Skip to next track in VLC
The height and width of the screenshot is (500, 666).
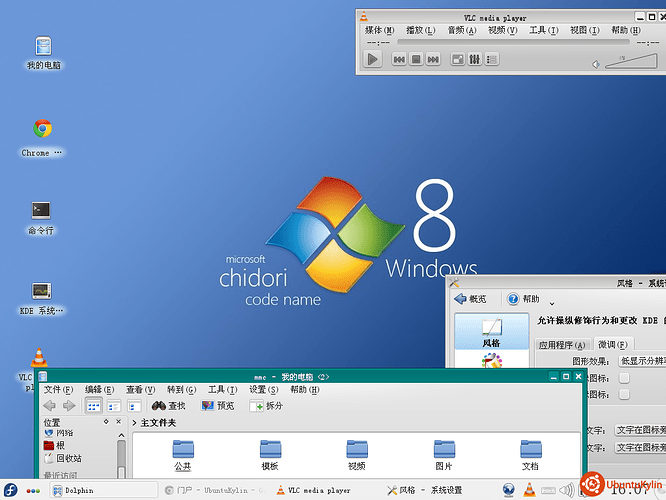pos(433,59)
